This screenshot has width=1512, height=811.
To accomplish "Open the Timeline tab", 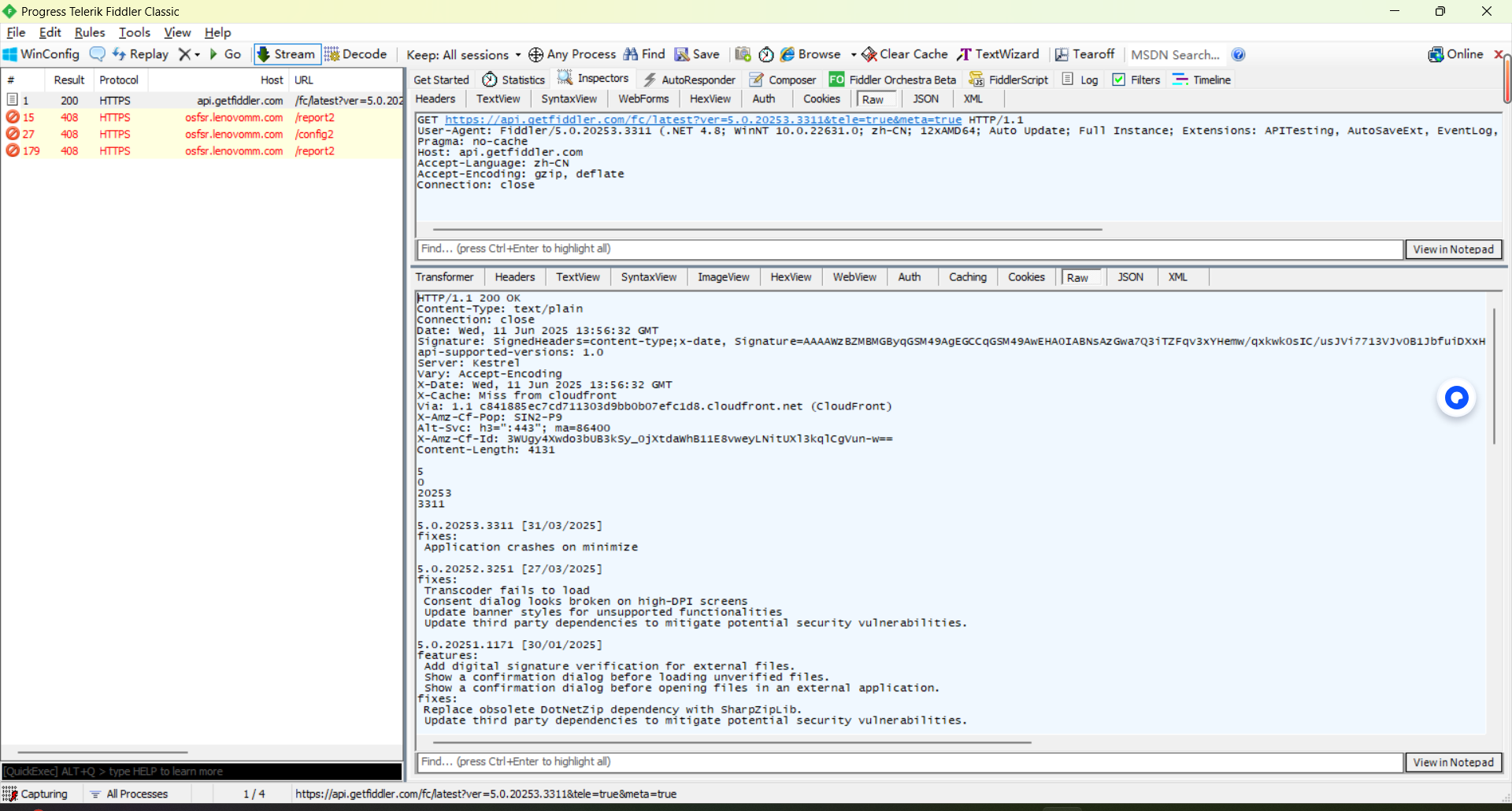I will click(x=1202, y=80).
